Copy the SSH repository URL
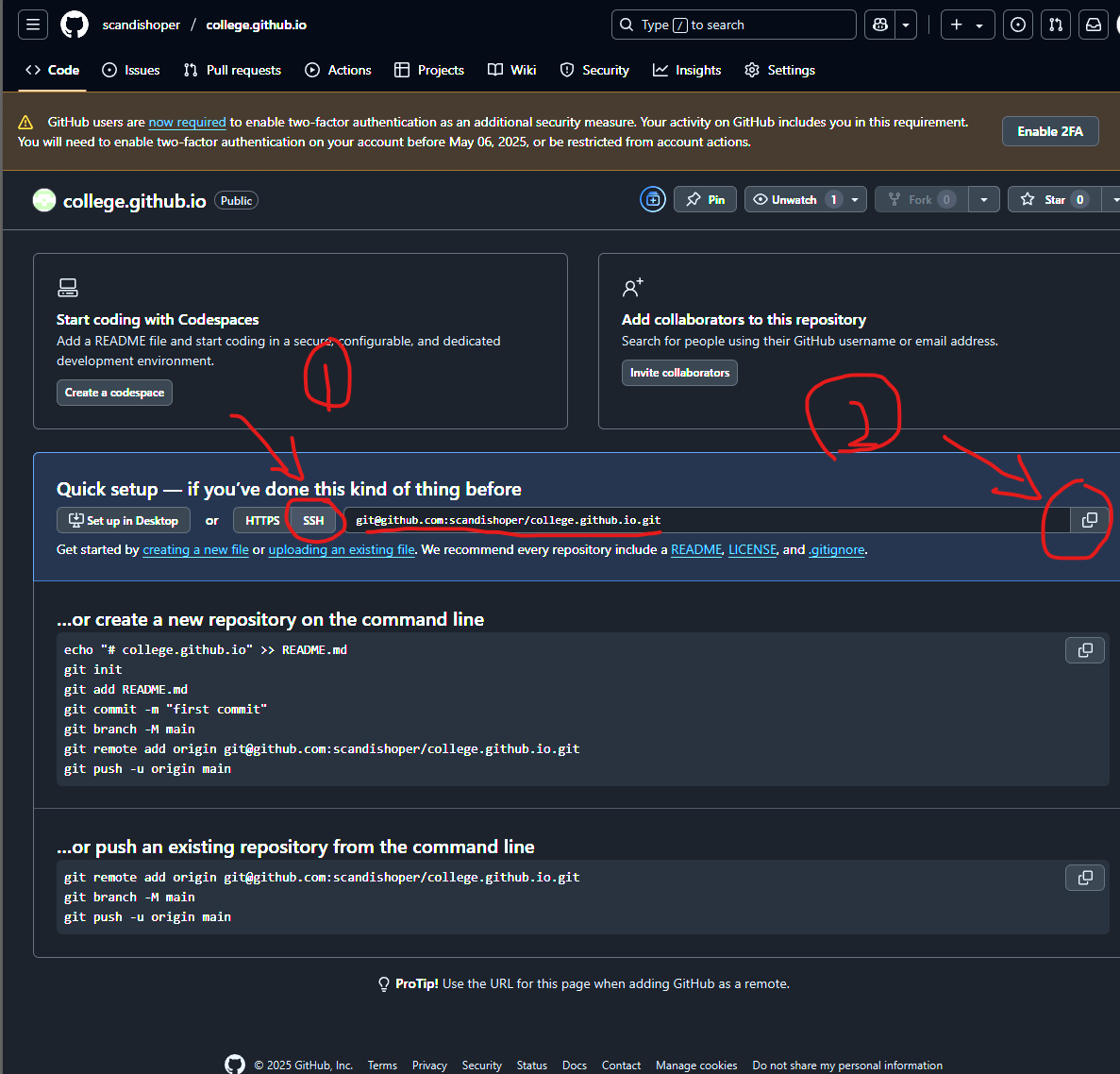 [x=1089, y=520]
